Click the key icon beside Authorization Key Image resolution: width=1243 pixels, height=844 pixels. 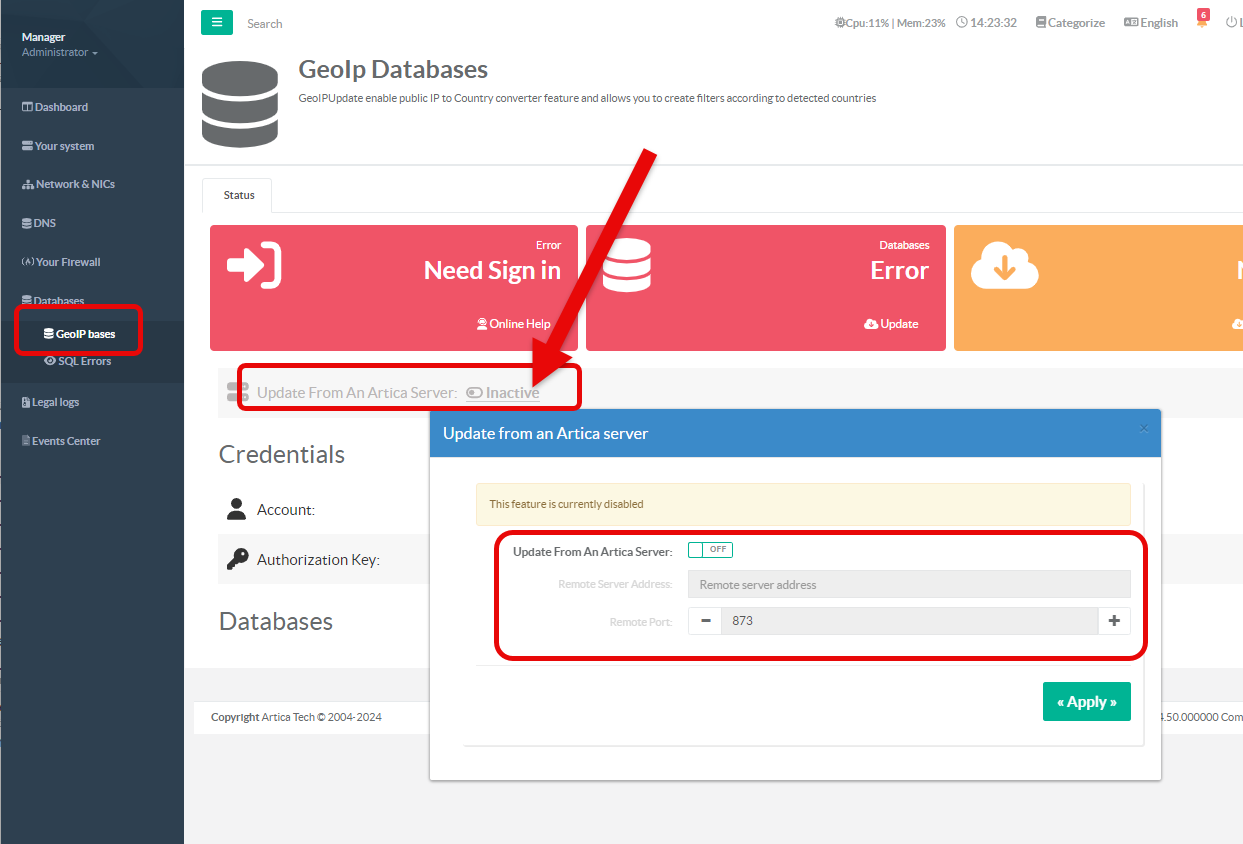(x=237, y=559)
